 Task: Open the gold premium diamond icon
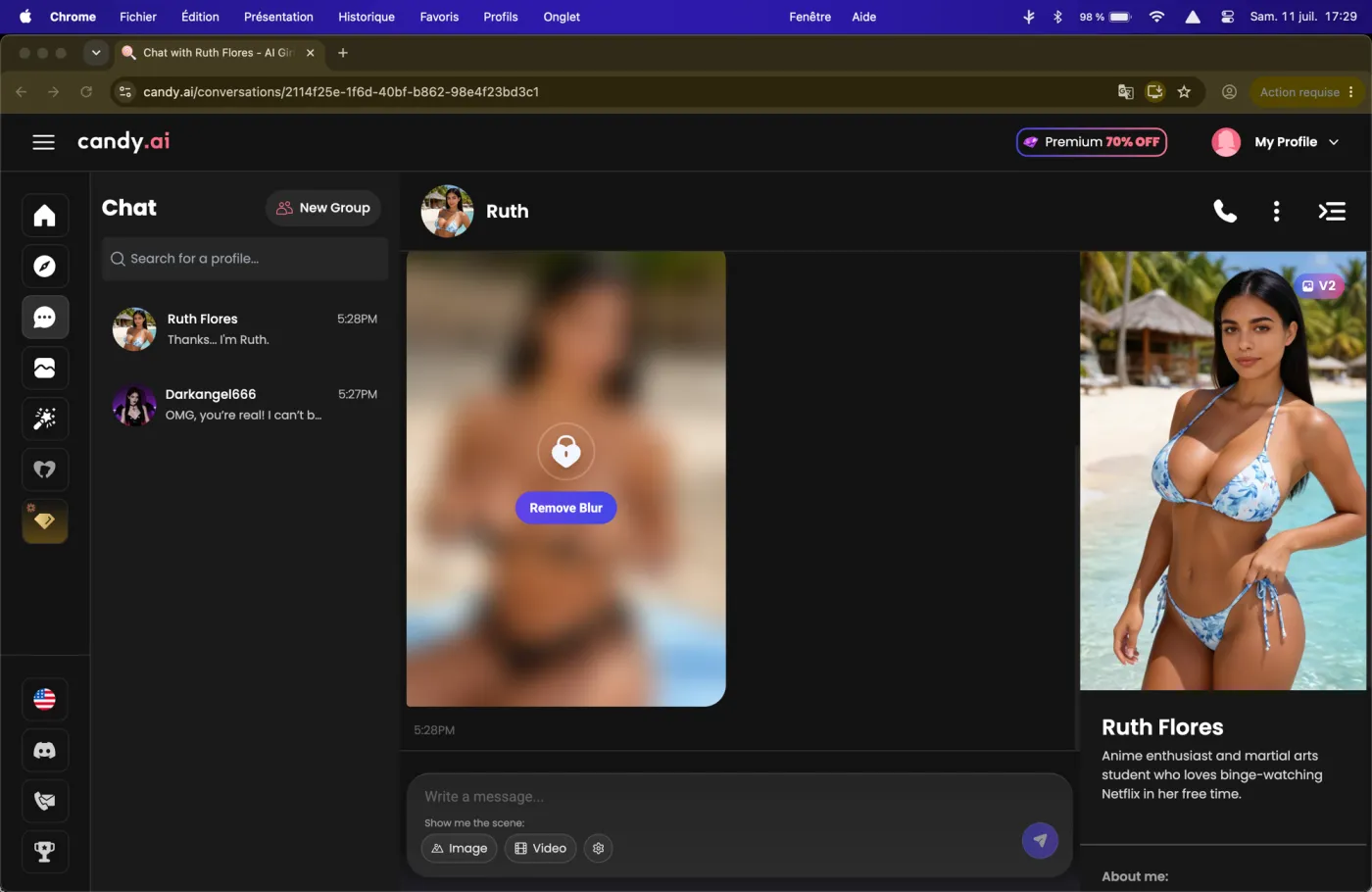pyautogui.click(x=45, y=521)
